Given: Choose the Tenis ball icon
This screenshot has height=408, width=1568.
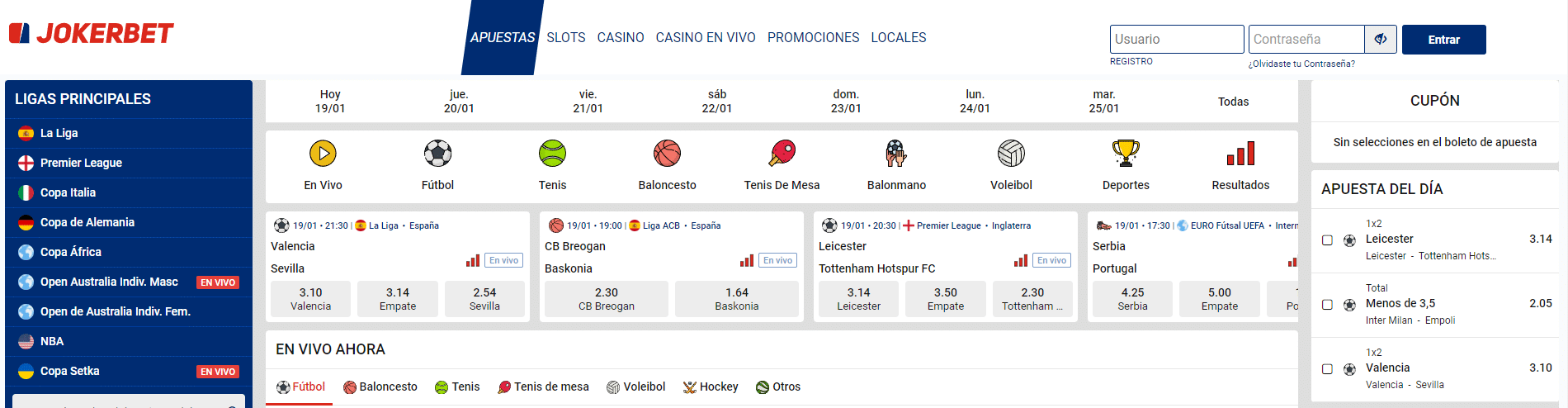Looking at the screenshot, I should tap(552, 154).
